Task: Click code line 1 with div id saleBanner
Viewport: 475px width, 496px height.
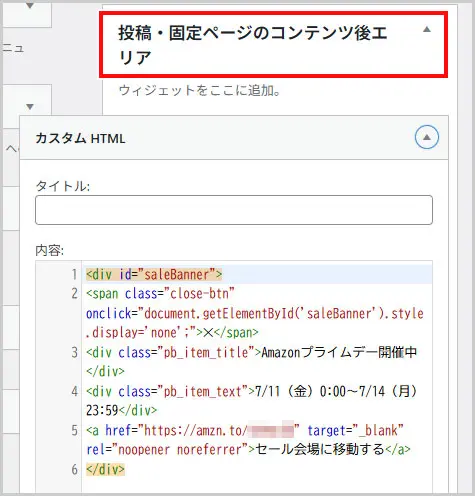Action: click(154, 275)
